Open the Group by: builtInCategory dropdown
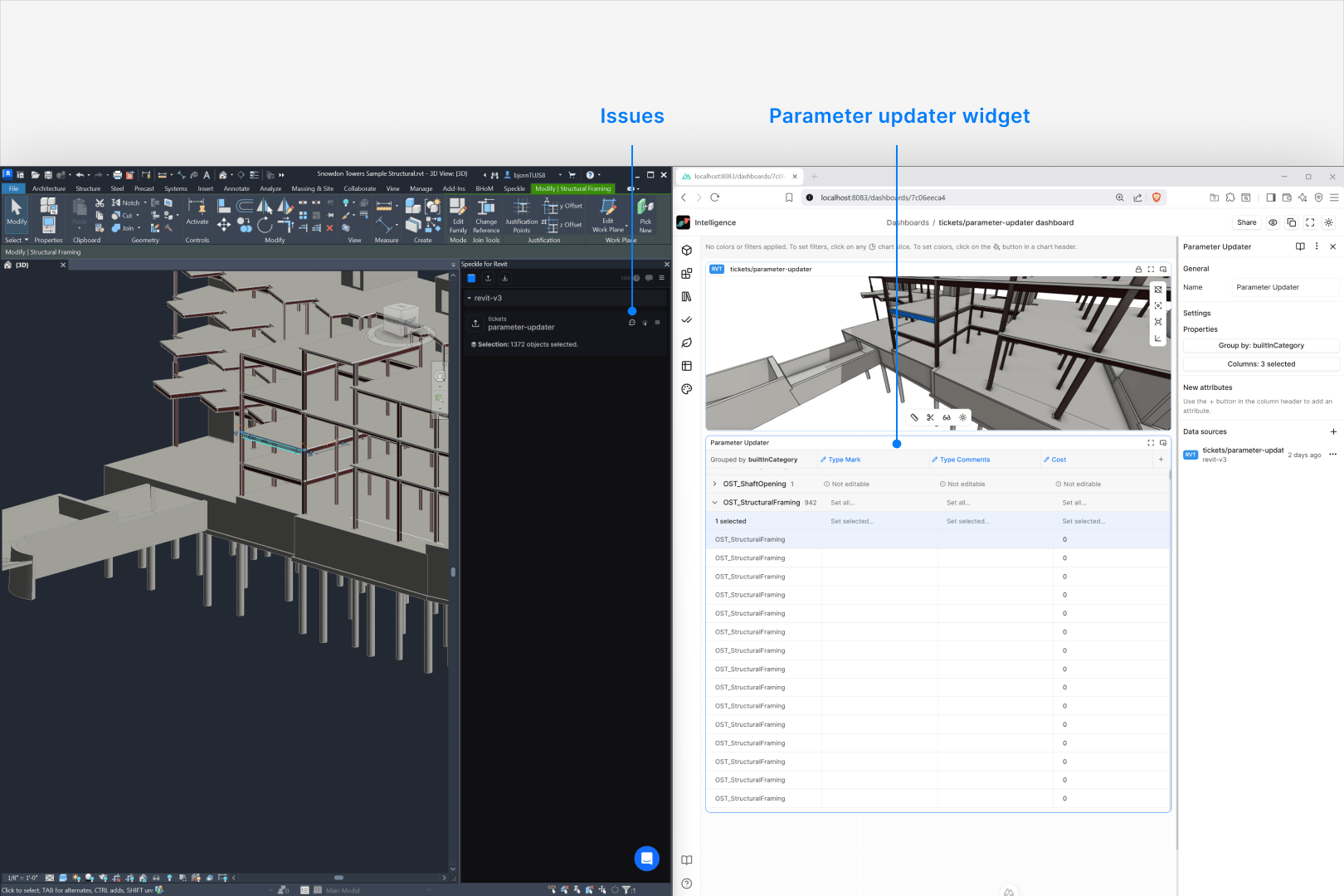Image resolution: width=1344 pixels, height=896 pixels. pos(1261,345)
